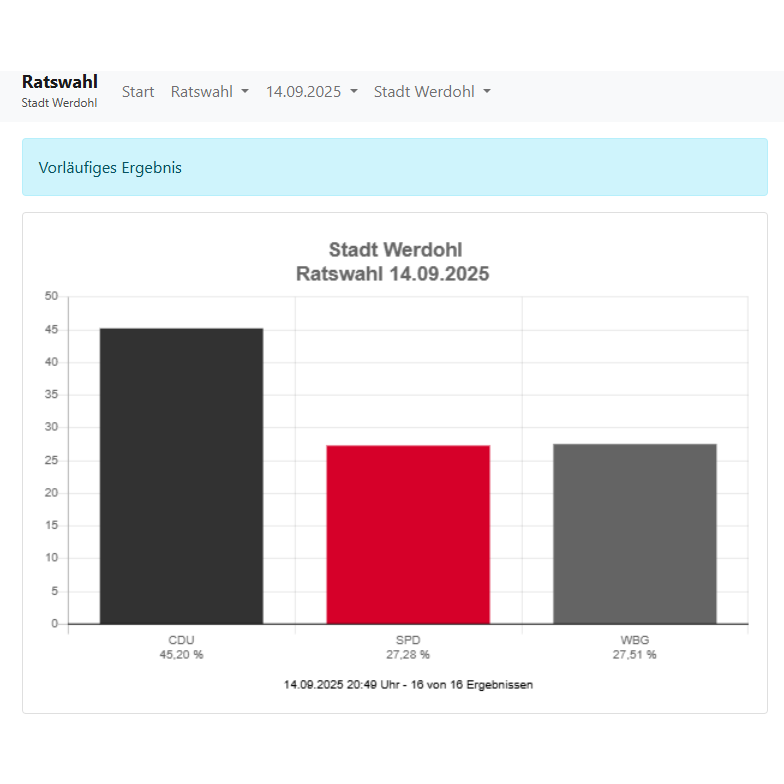Viewport: 784px width, 784px height.
Task: Click the Vorläufiges Ergebnis info banner
Action: pyautogui.click(x=394, y=168)
